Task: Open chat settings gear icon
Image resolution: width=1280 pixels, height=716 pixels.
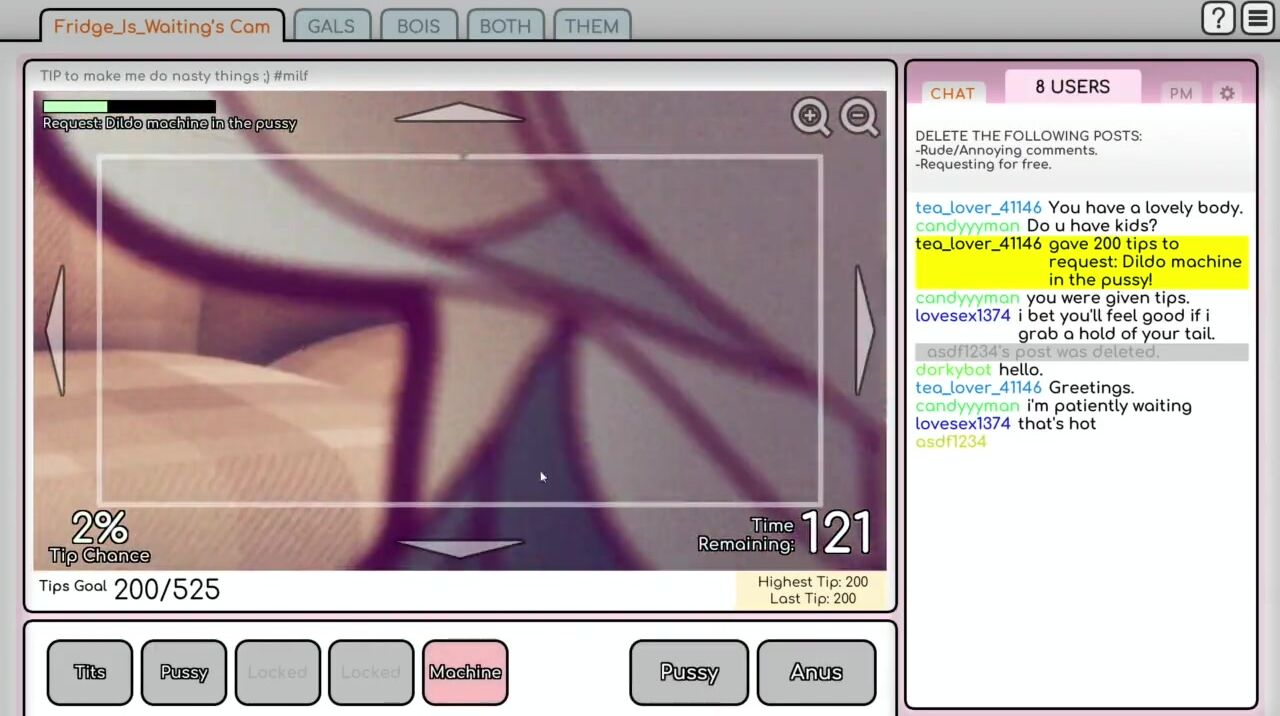Action: (x=1227, y=93)
